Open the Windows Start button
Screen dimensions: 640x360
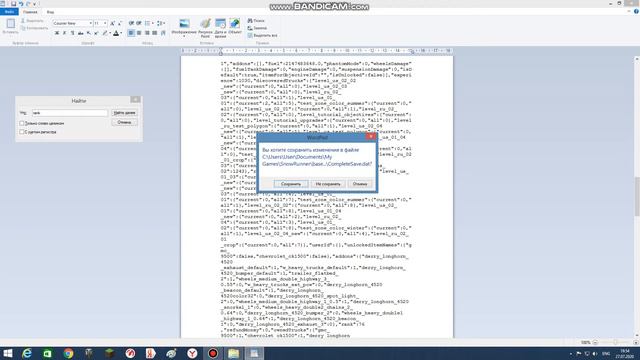[x=8, y=353]
